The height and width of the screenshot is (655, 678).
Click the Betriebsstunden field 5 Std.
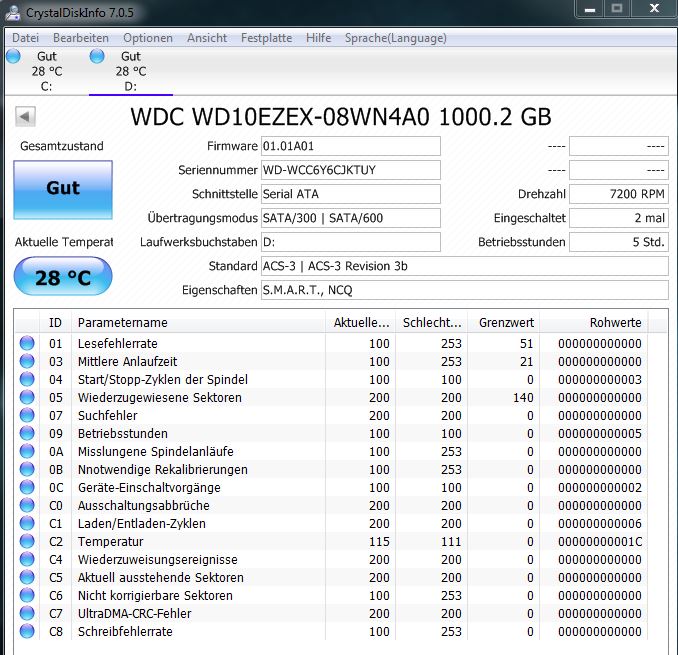[x=619, y=242]
